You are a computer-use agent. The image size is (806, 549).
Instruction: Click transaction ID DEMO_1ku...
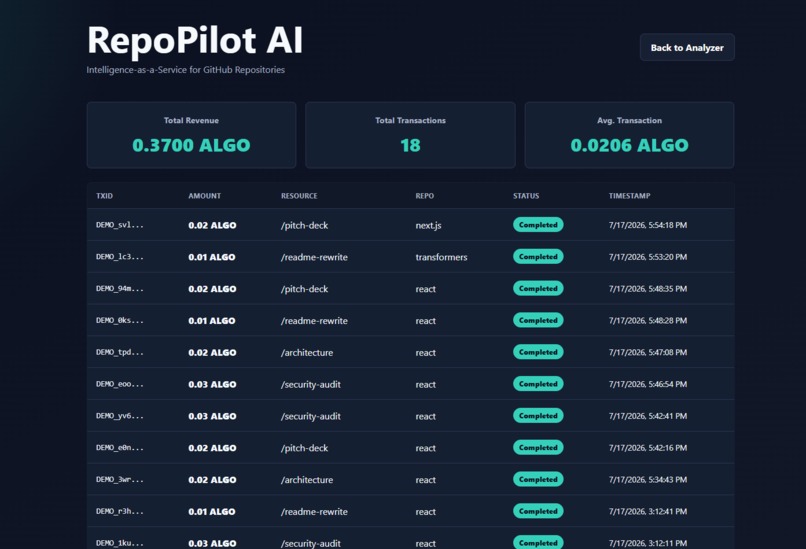(120, 543)
